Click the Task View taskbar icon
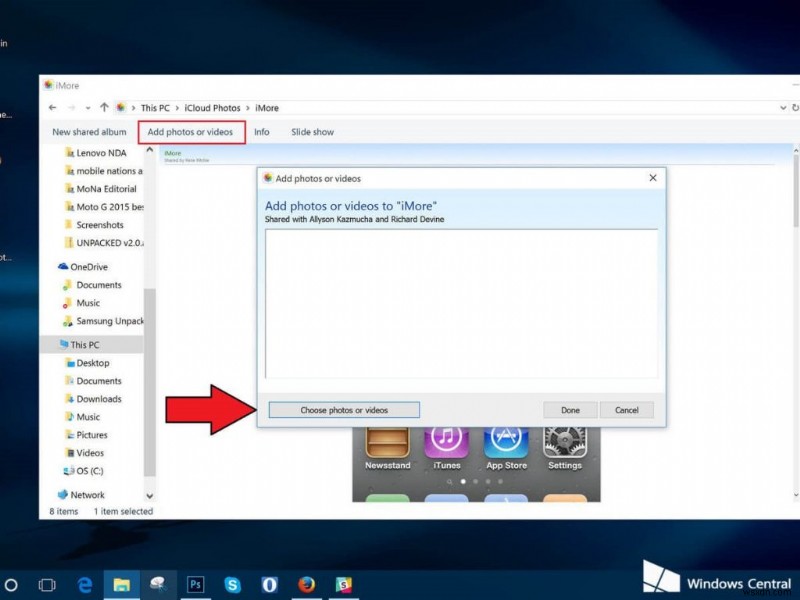 click(x=46, y=584)
